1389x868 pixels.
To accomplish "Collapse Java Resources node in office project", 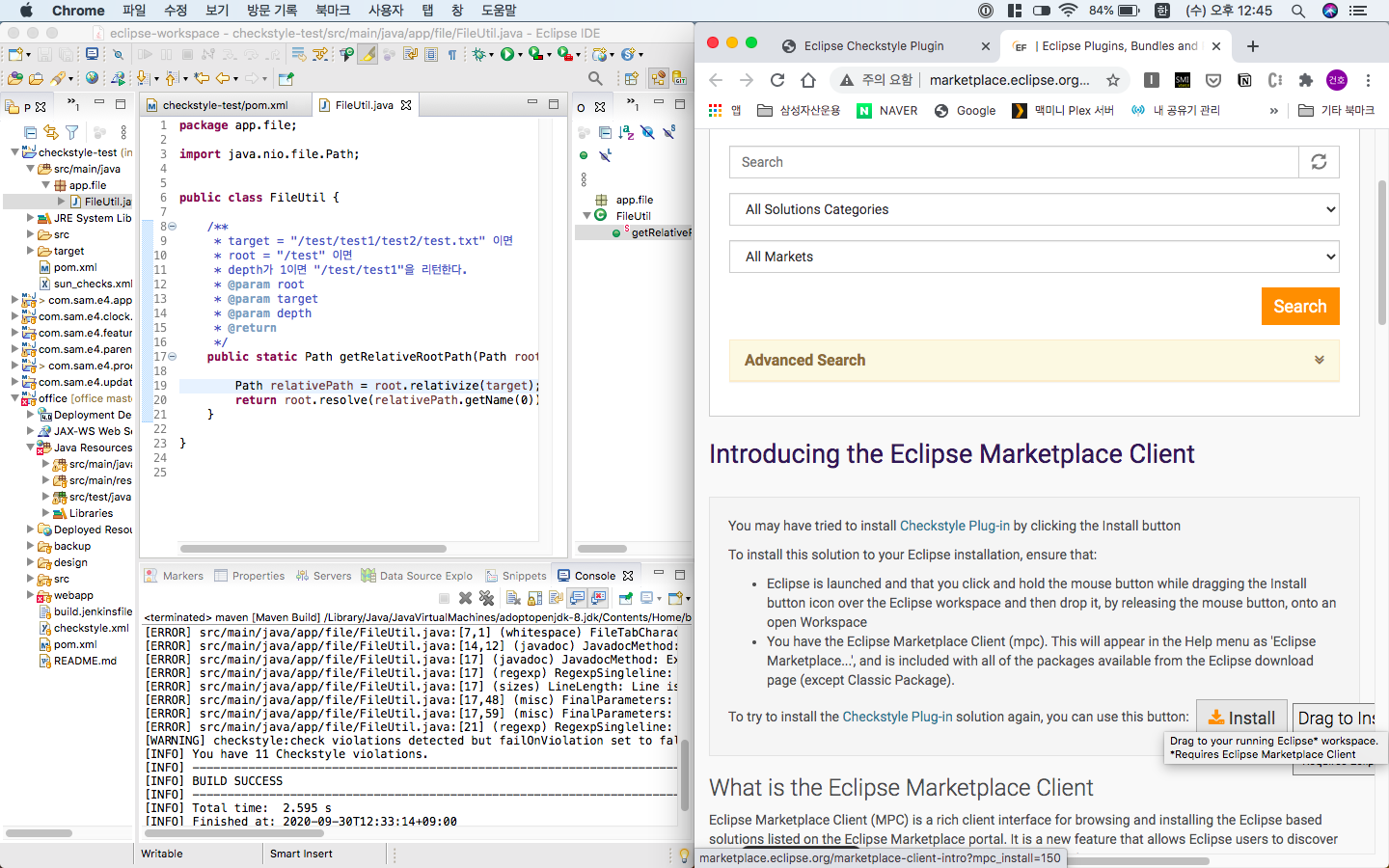I will click(30, 448).
